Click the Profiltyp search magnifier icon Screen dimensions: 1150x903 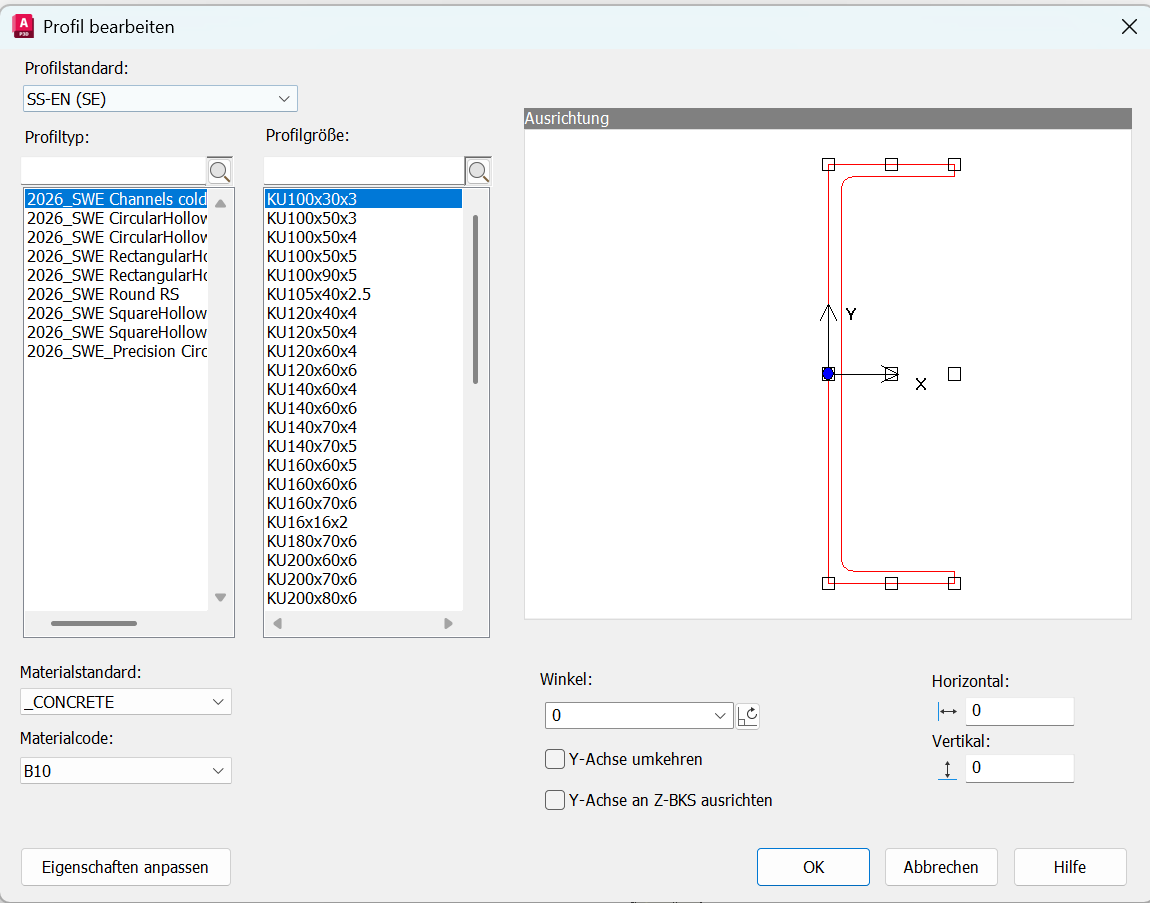coord(220,170)
